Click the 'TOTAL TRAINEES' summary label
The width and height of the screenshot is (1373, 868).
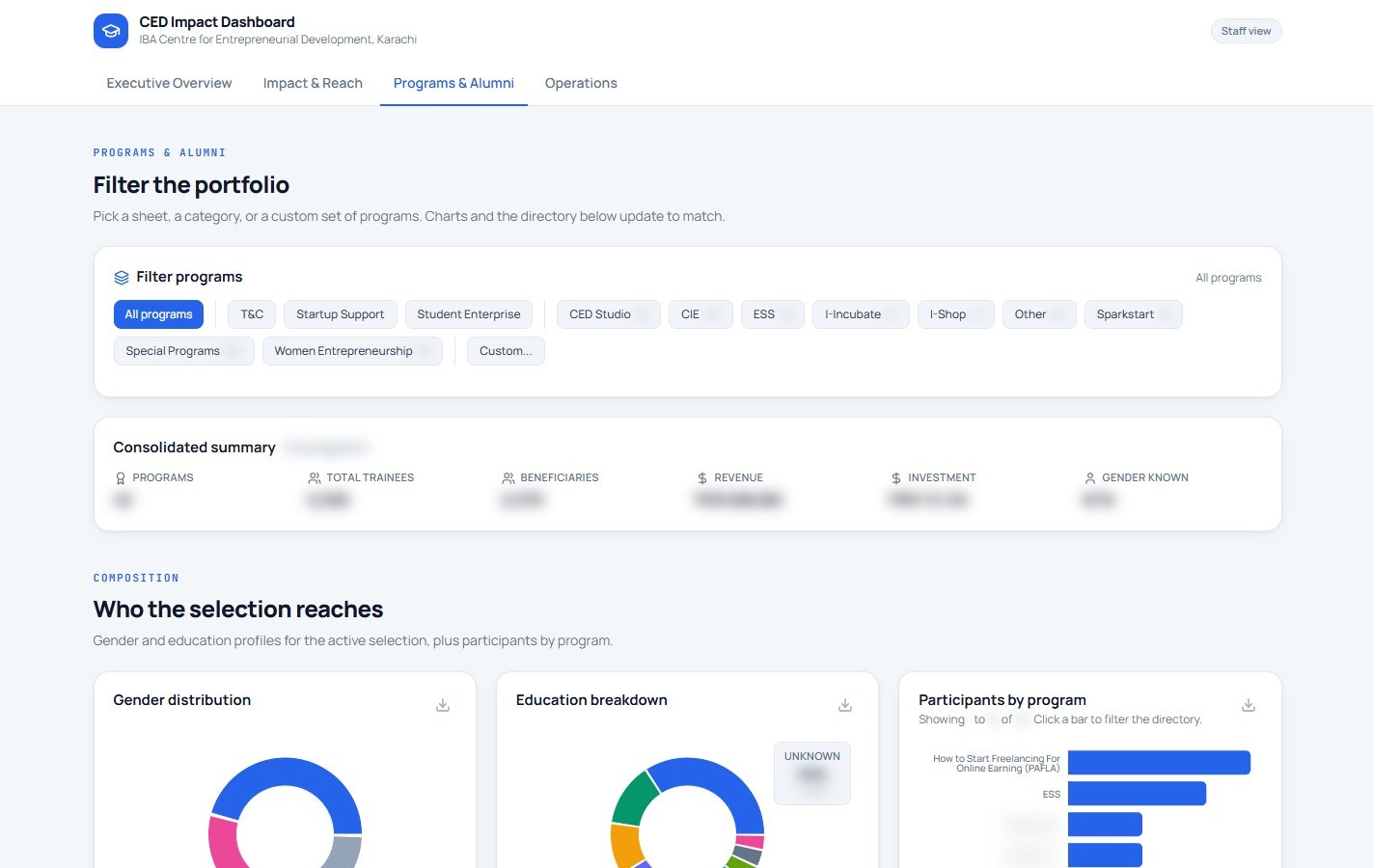(x=370, y=478)
